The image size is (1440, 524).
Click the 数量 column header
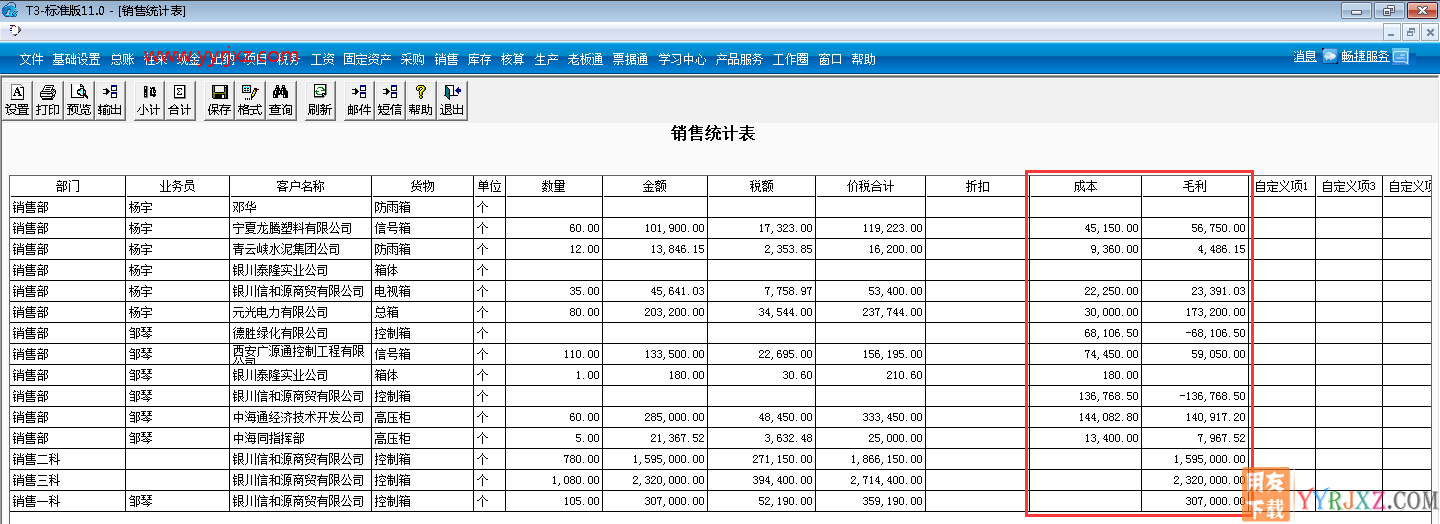pyautogui.click(x=554, y=186)
